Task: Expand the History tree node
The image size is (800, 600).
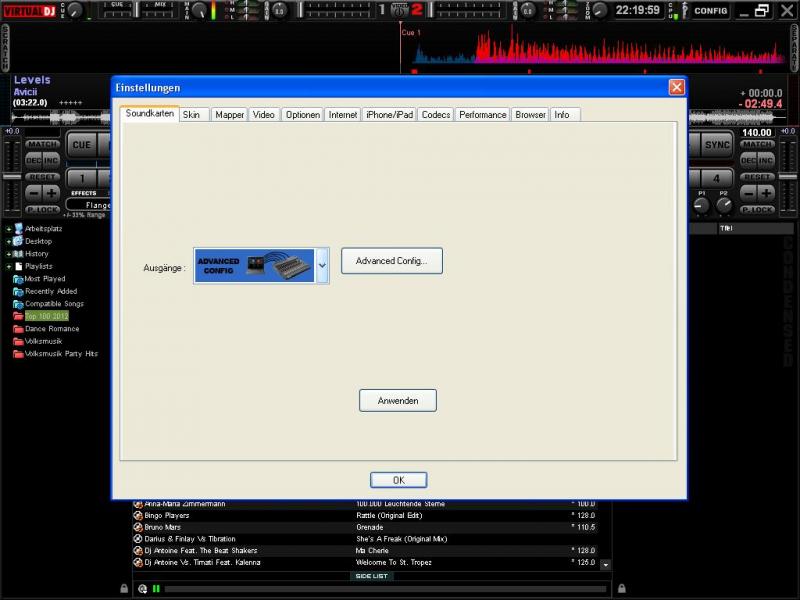Action: click(x=9, y=254)
